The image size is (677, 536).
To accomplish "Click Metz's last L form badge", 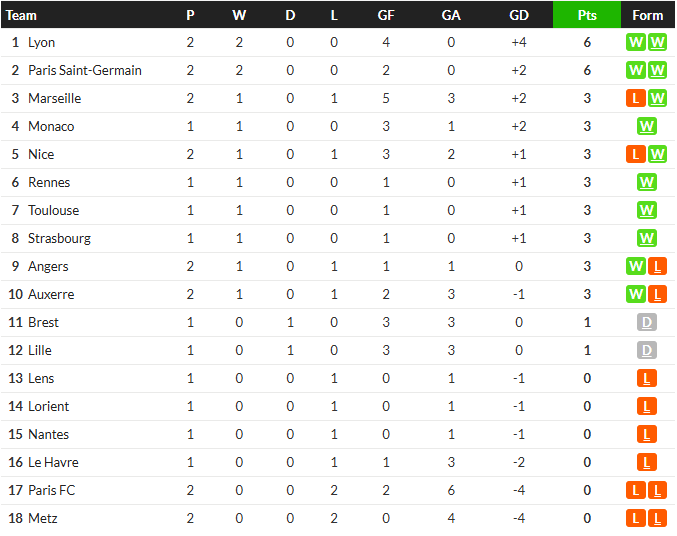I will 657,518.
